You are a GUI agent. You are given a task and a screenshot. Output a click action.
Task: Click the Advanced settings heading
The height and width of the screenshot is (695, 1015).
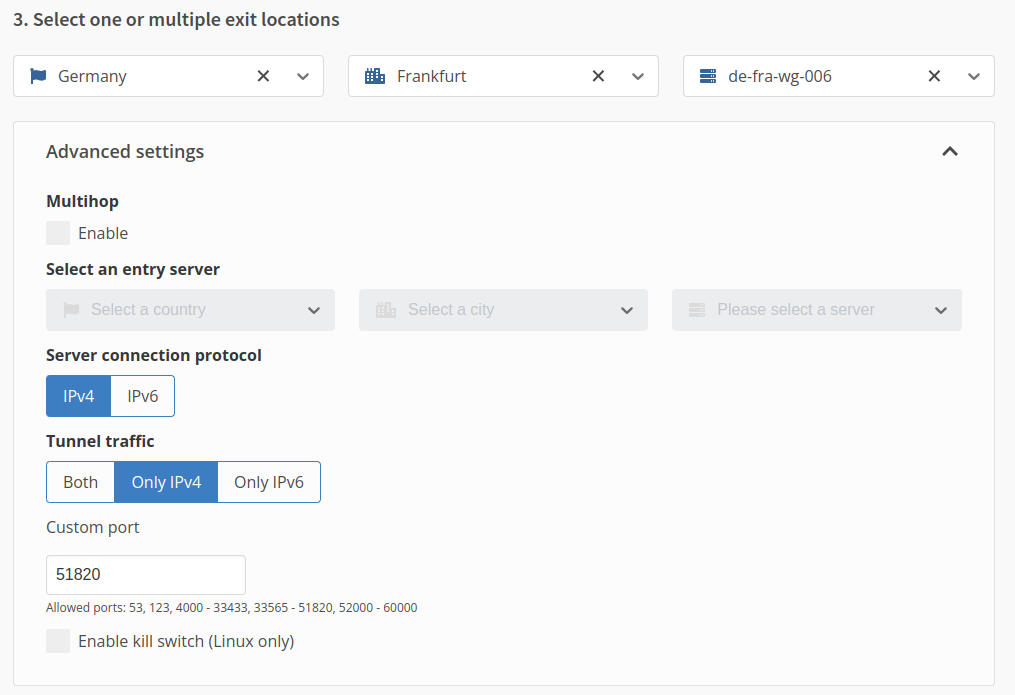(x=125, y=151)
